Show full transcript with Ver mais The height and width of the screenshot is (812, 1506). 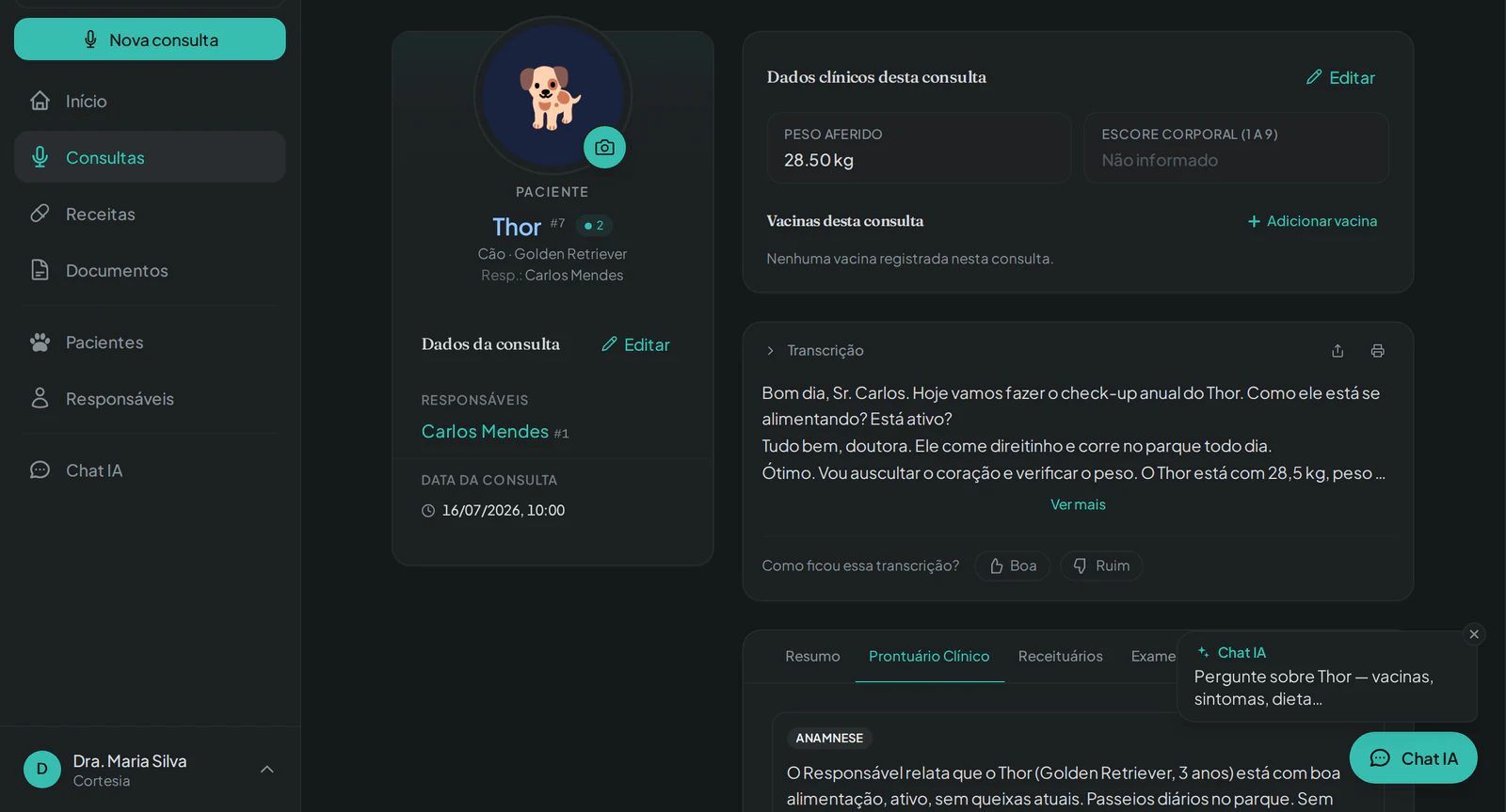tap(1078, 504)
